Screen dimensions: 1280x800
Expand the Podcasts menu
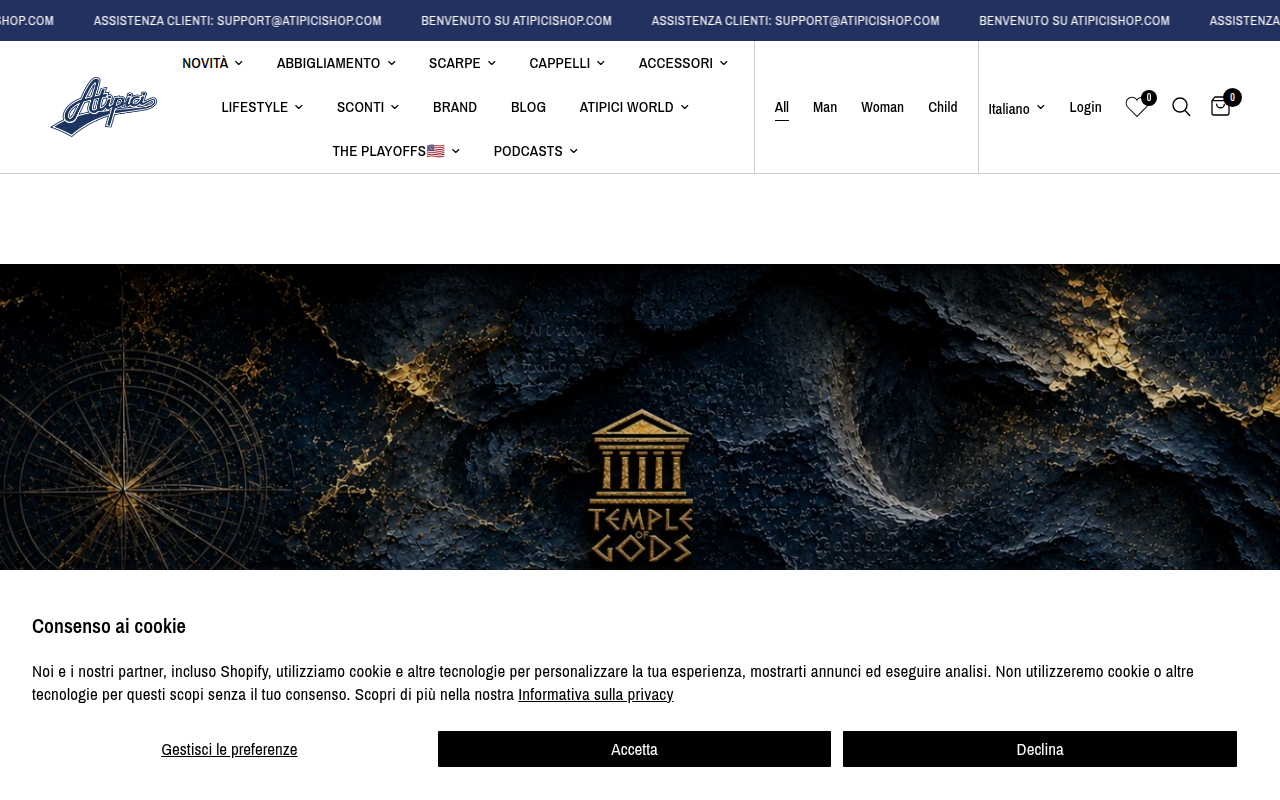[536, 151]
